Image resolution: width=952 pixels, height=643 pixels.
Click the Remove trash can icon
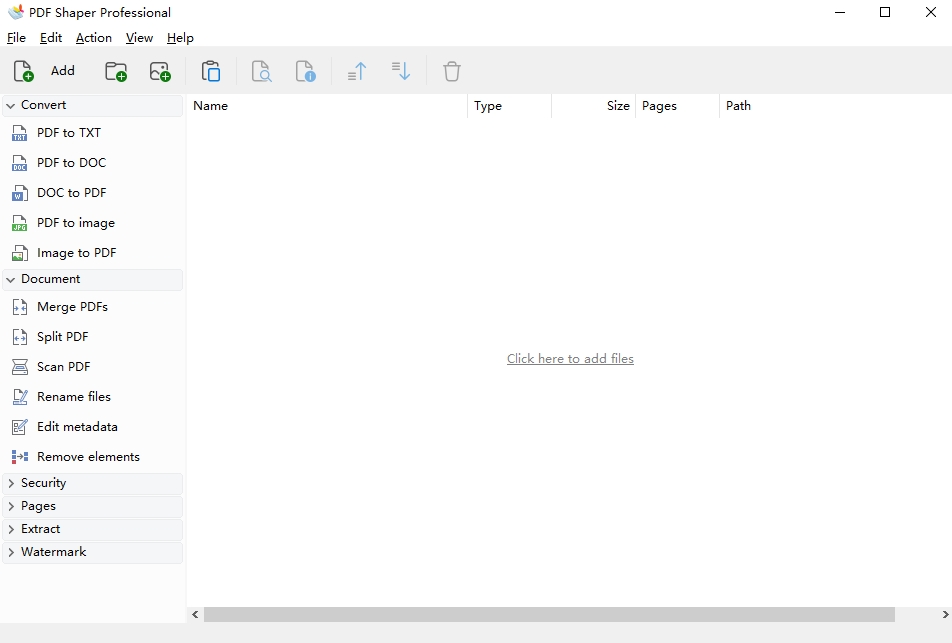click(x=452, y=71)
